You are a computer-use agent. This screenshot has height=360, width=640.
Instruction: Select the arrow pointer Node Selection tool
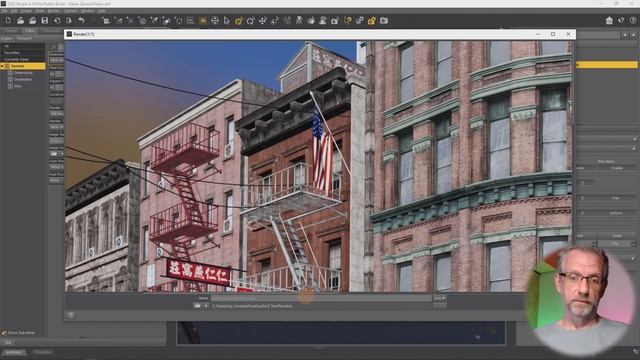pyautogui.click(x=227, y=20)
